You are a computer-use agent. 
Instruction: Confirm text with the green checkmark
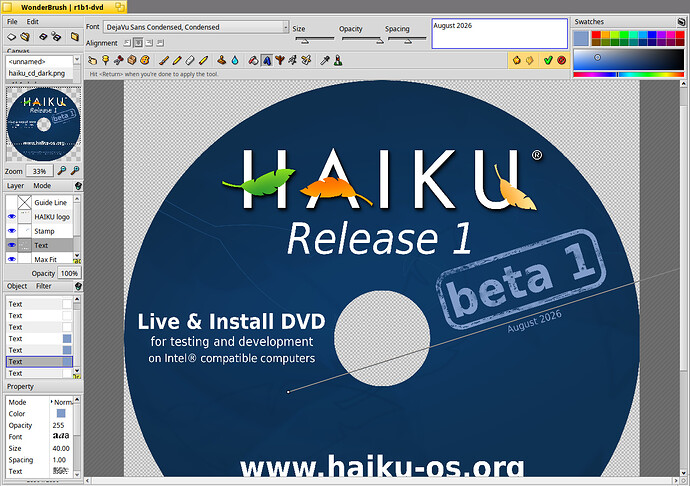(548, 60)
